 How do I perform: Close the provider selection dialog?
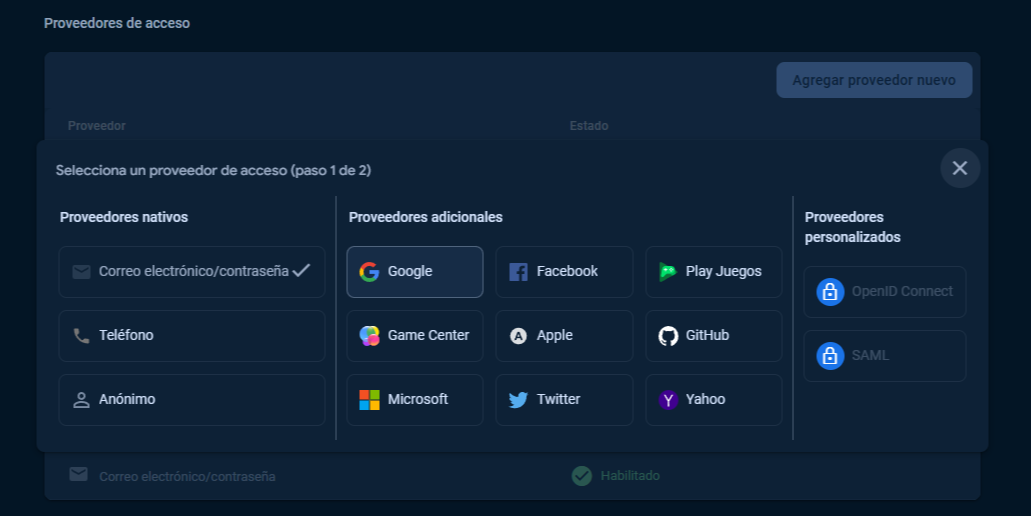coord(960,168)
